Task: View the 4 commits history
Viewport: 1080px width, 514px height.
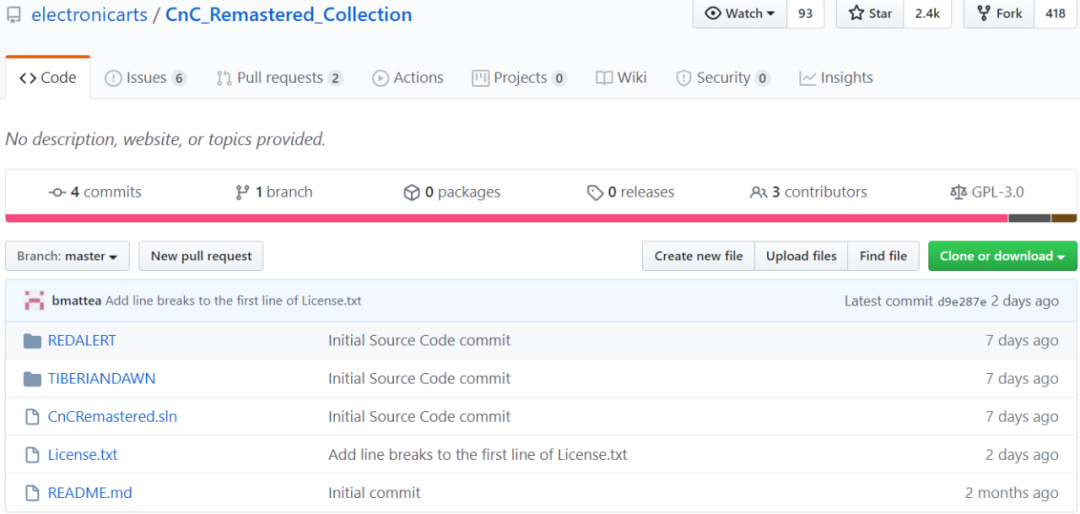Action: tap(95, 192)
